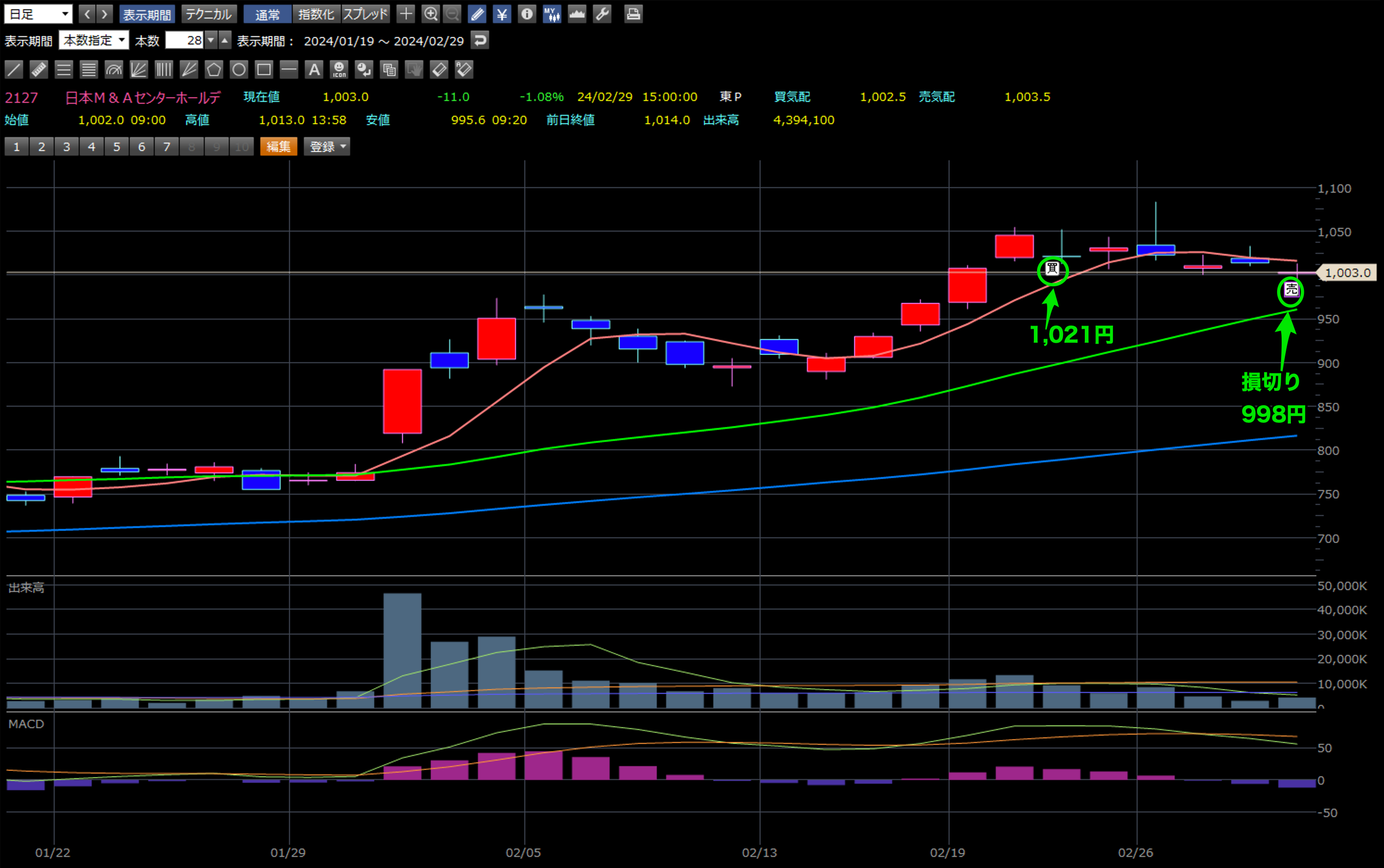
Task: Open settings with the wrench icon
Action: [602, 14]
